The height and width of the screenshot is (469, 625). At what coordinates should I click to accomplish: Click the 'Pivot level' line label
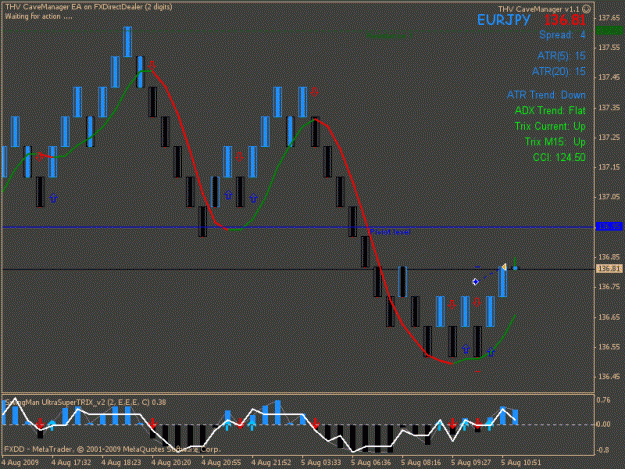coord(390,232)
